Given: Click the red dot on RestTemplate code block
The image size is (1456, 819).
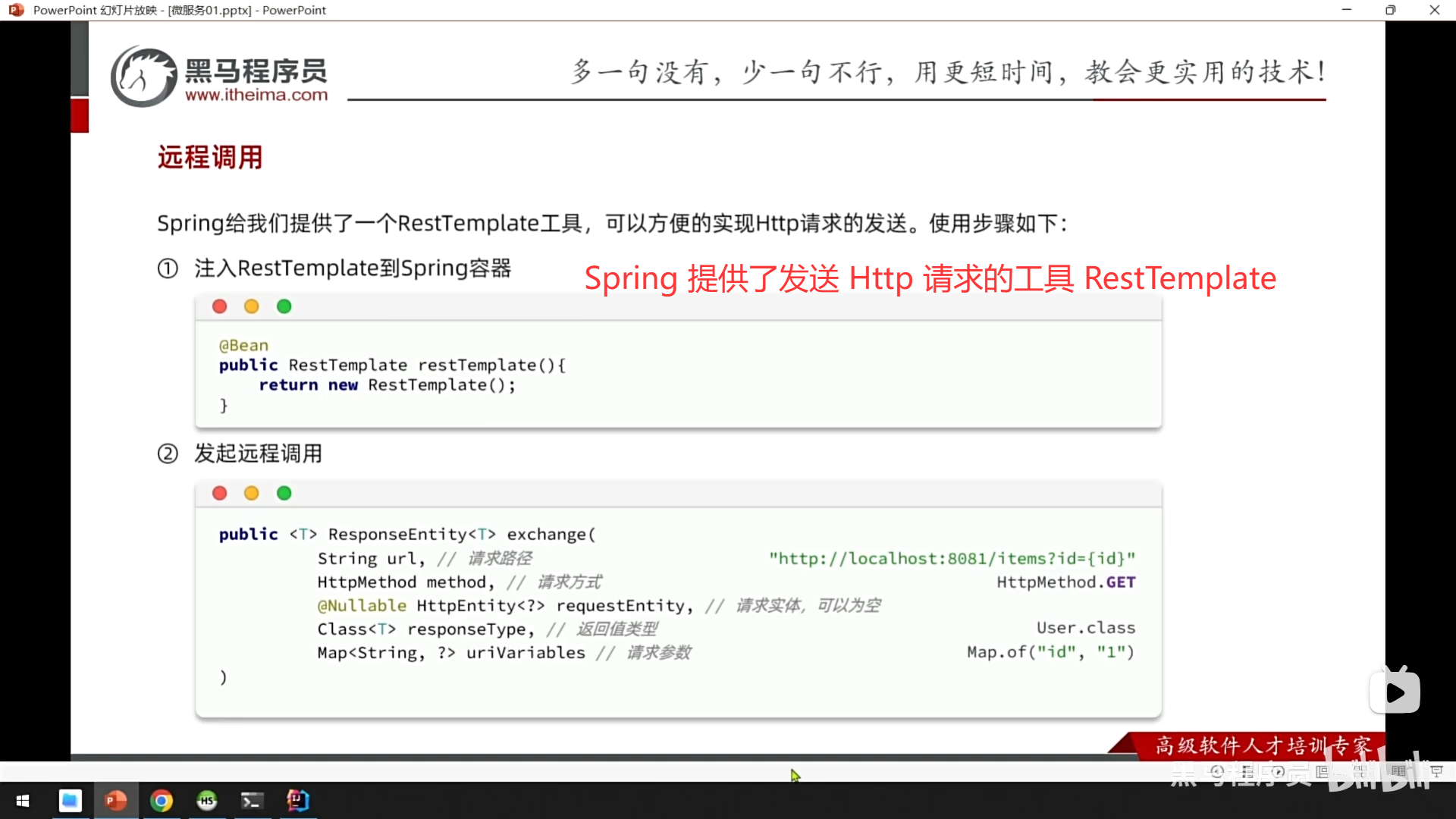Looking at the screenshot, I should 220,306.
